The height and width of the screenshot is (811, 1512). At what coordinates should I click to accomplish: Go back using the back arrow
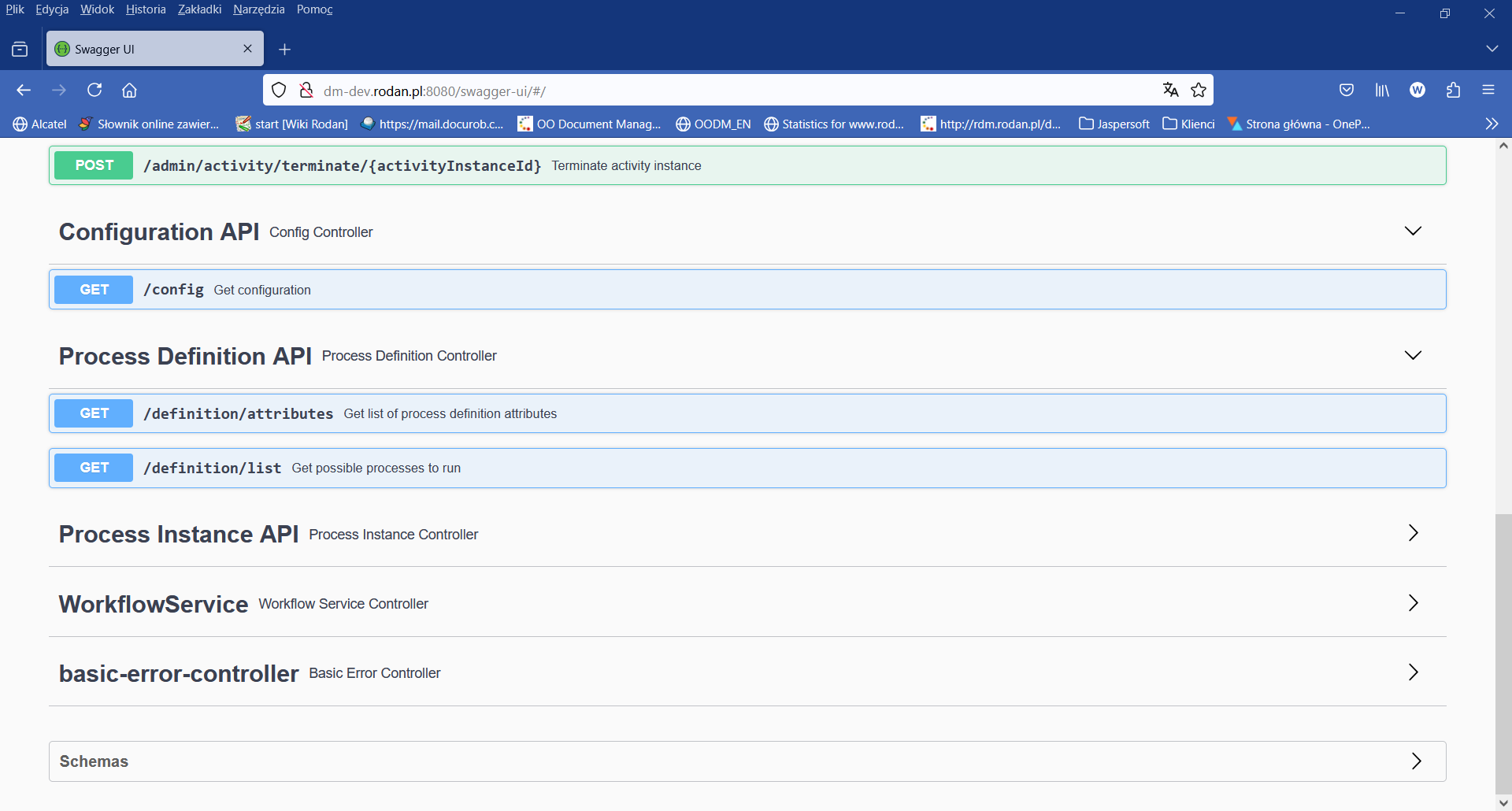coord(24,90)
